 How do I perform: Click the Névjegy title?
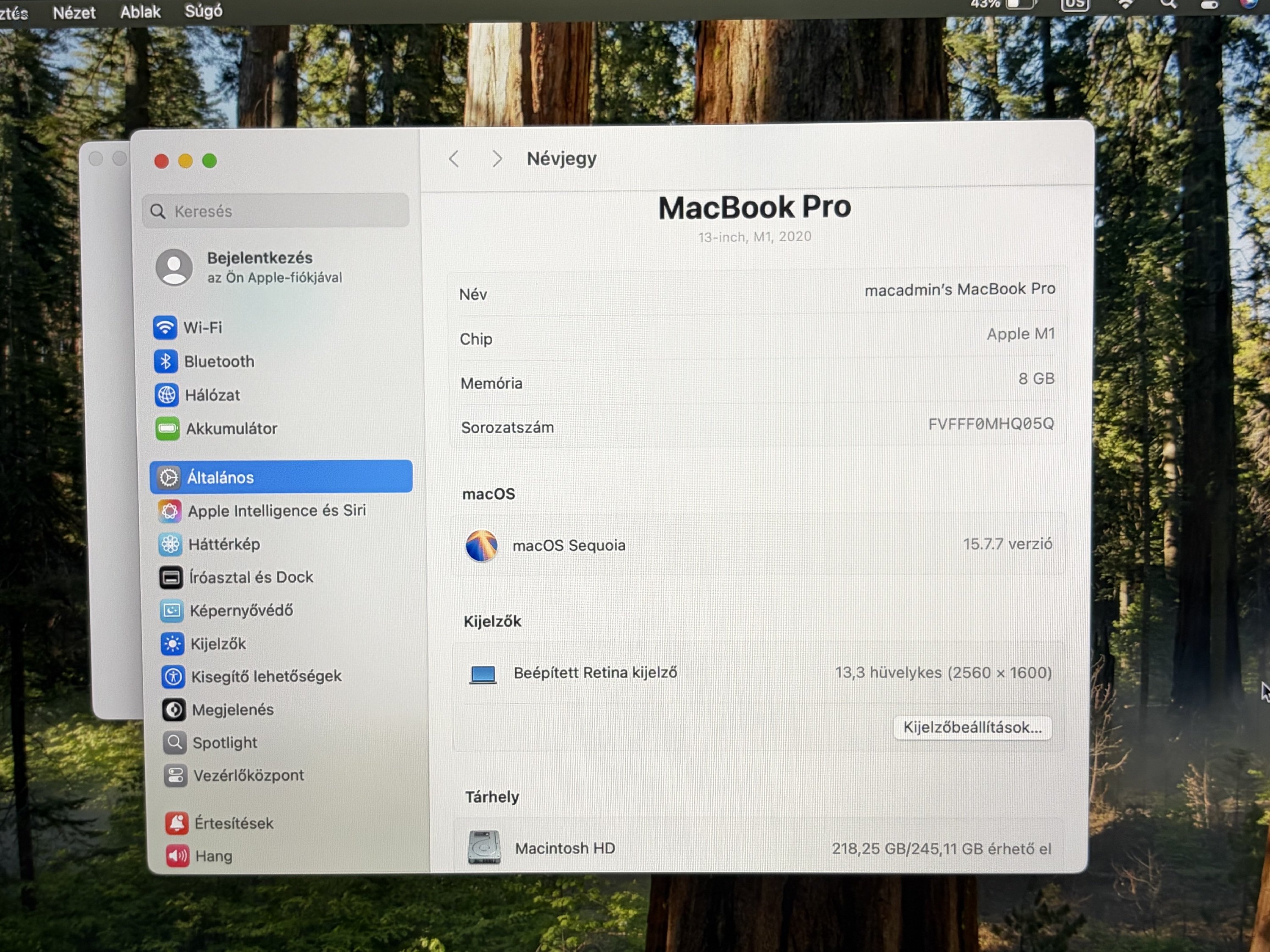561,158
